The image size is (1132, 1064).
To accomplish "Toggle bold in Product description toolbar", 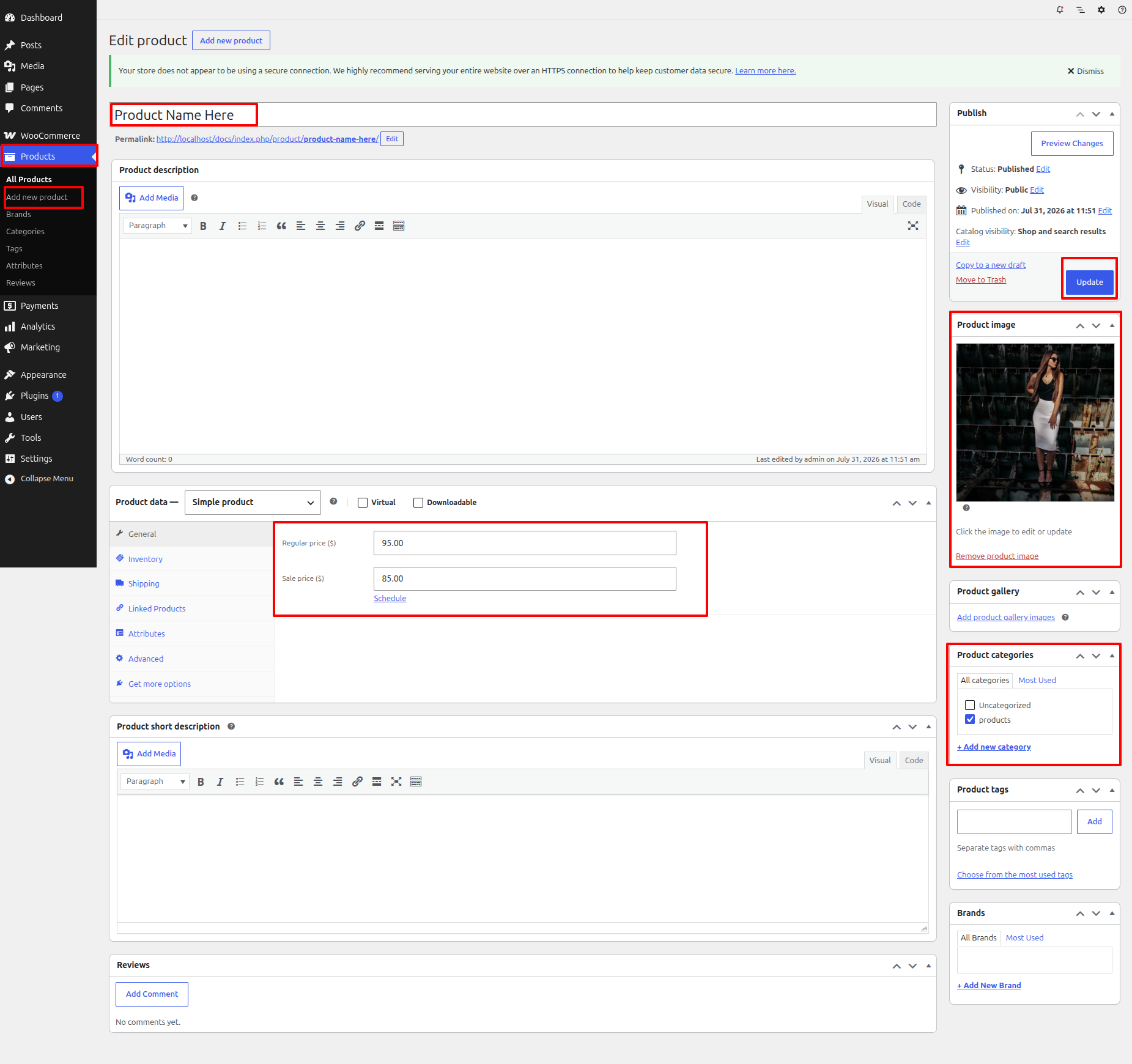I will pyautogui.click(x=203, y=226).
